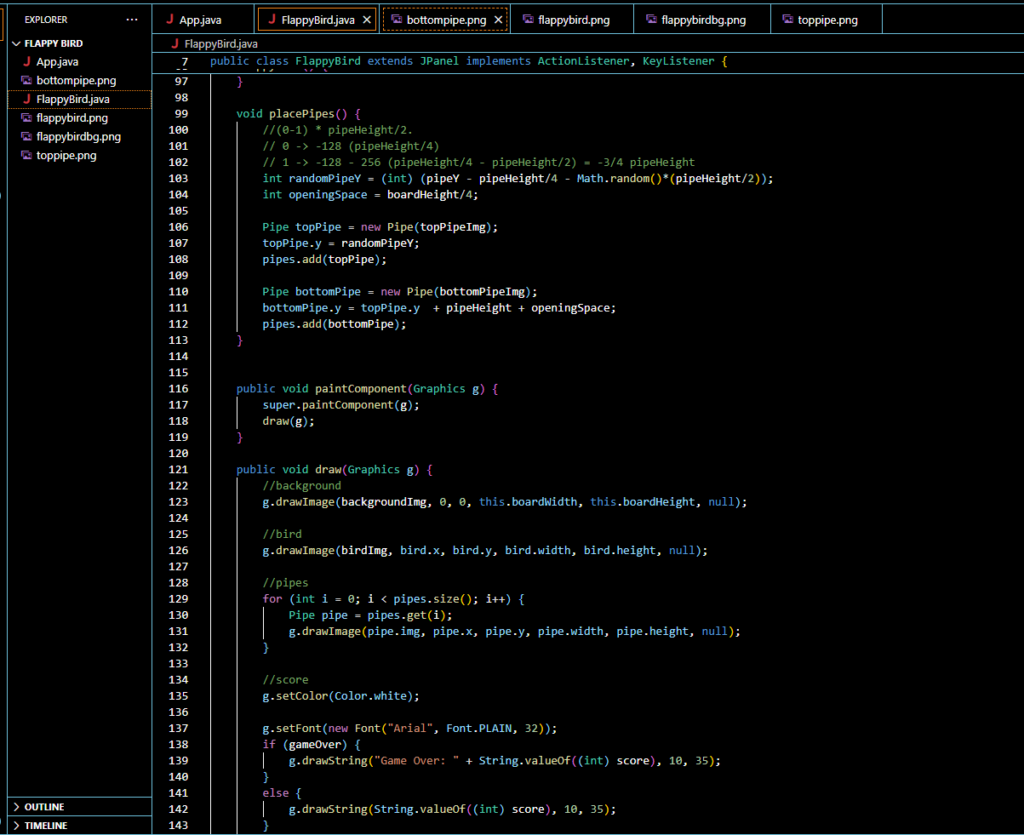The image size is (1024, 835).
Task: Click the image icon beside flappybirdbg.png in explorer
Action: click(26, 137)
